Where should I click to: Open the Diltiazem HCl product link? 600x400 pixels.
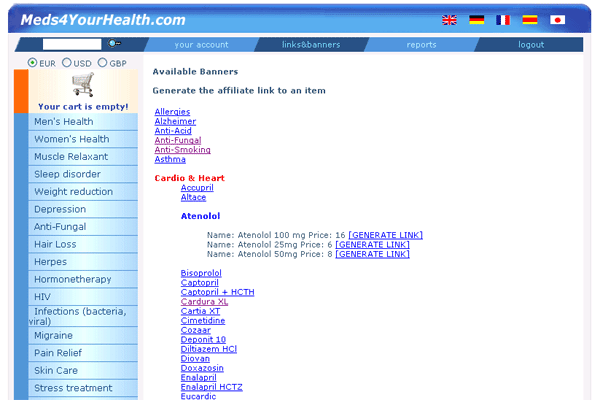[x=209, y=349]
